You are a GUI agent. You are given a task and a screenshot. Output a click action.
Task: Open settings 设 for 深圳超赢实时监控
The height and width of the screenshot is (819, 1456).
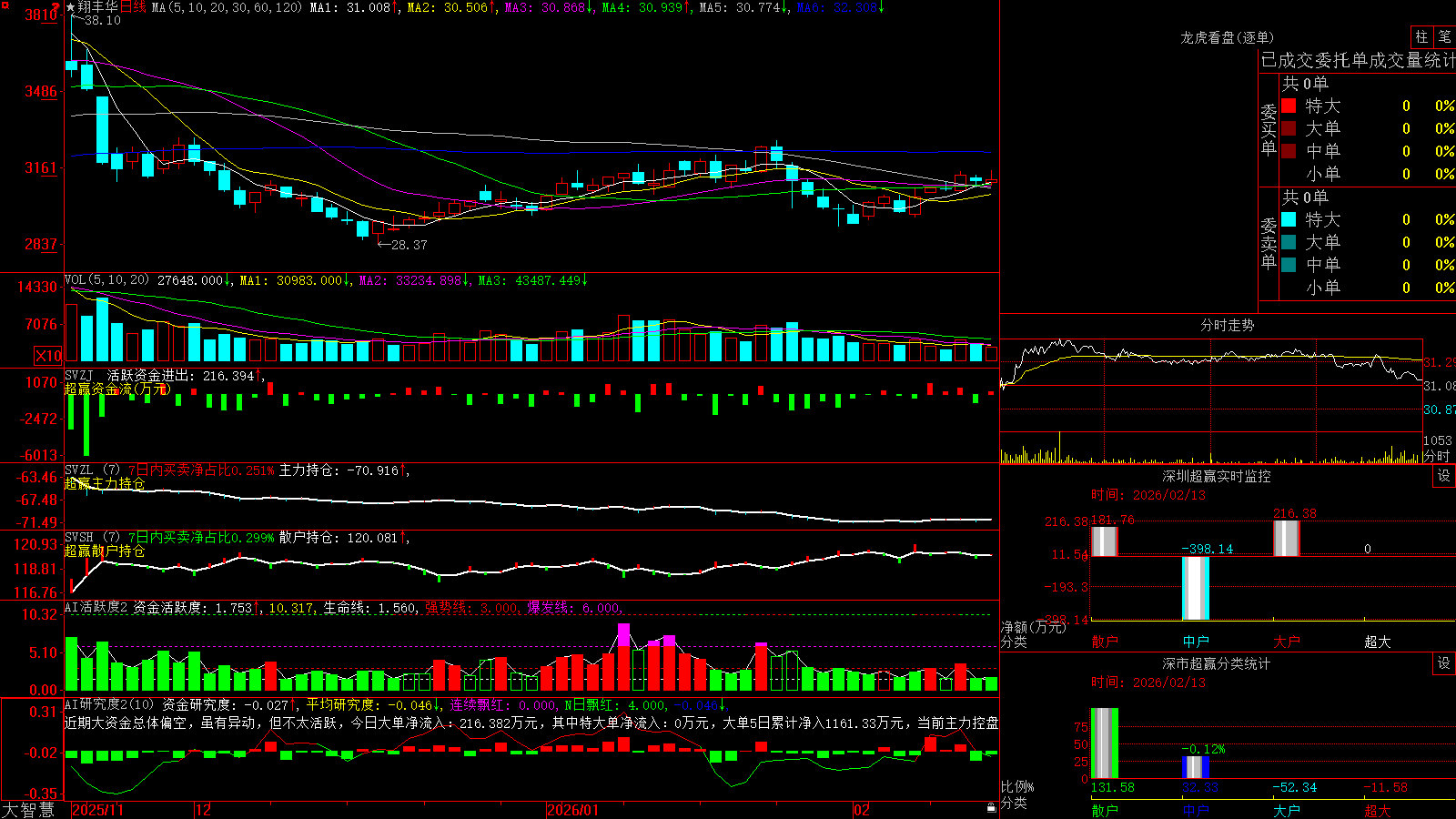1444,476
